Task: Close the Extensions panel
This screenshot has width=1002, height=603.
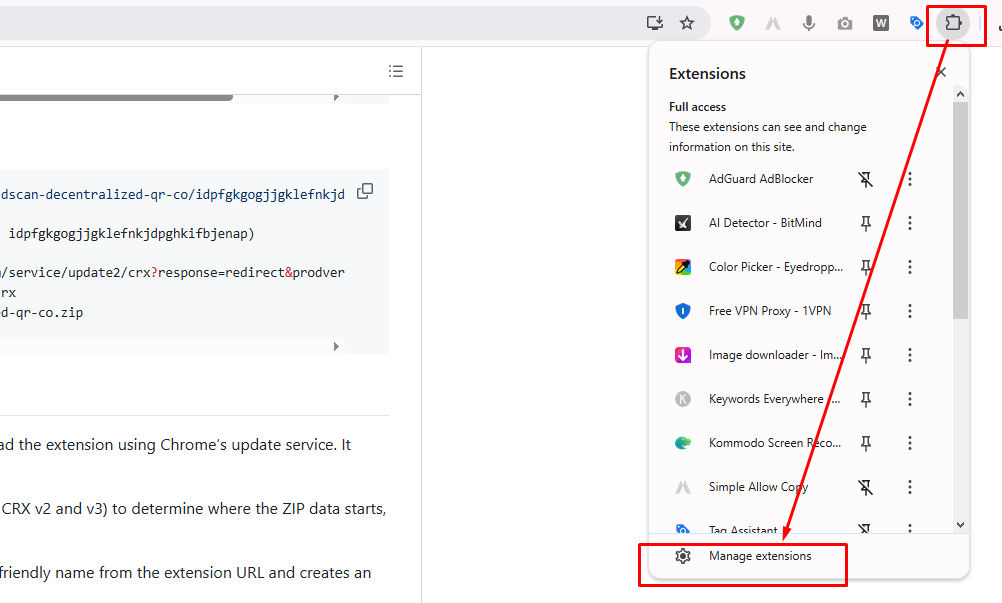Action: (940, 71)
